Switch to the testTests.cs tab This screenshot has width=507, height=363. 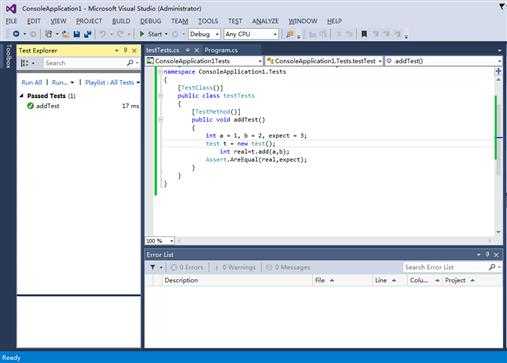pos(163,50)
